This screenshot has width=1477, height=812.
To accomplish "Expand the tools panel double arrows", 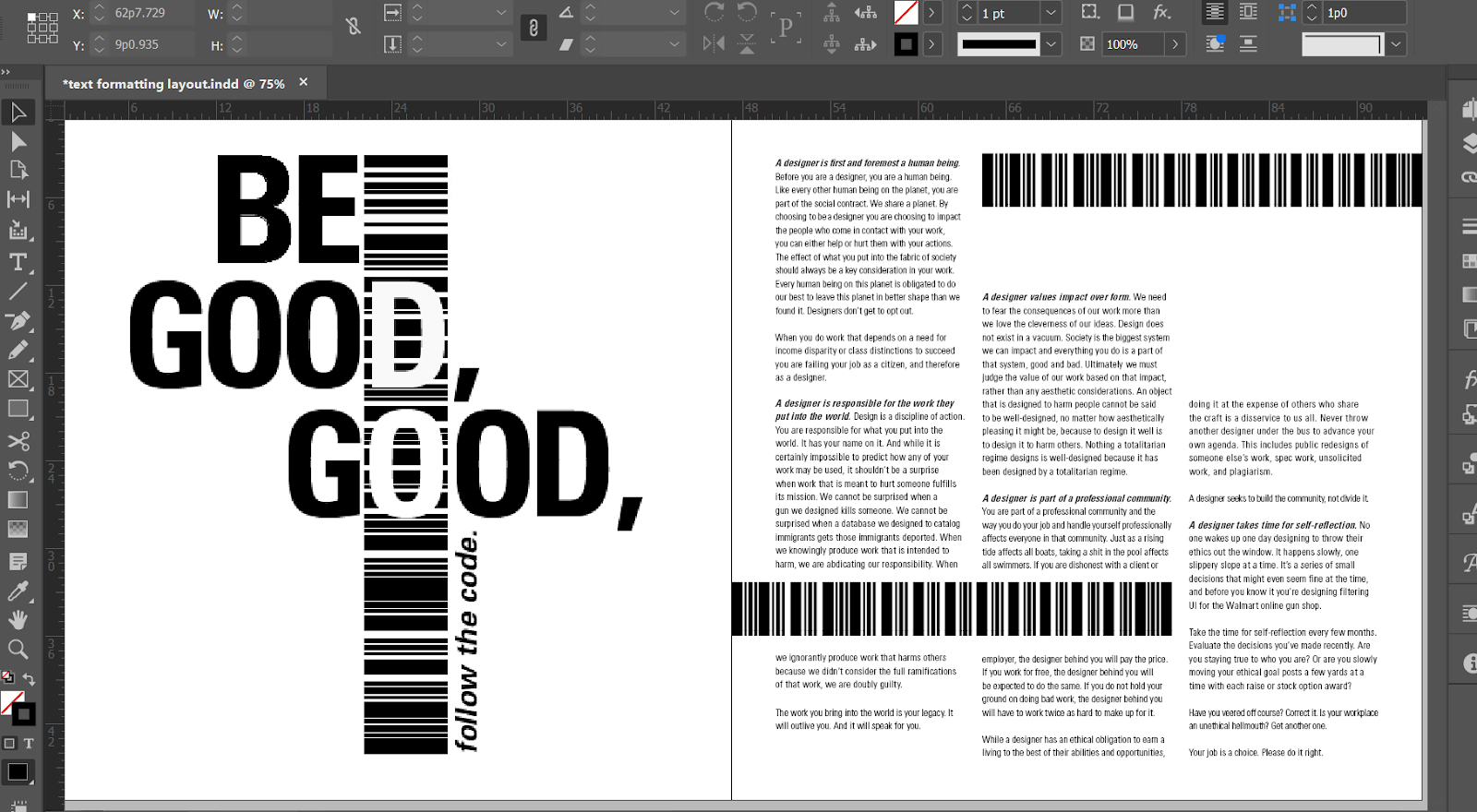I will [6, 72].
